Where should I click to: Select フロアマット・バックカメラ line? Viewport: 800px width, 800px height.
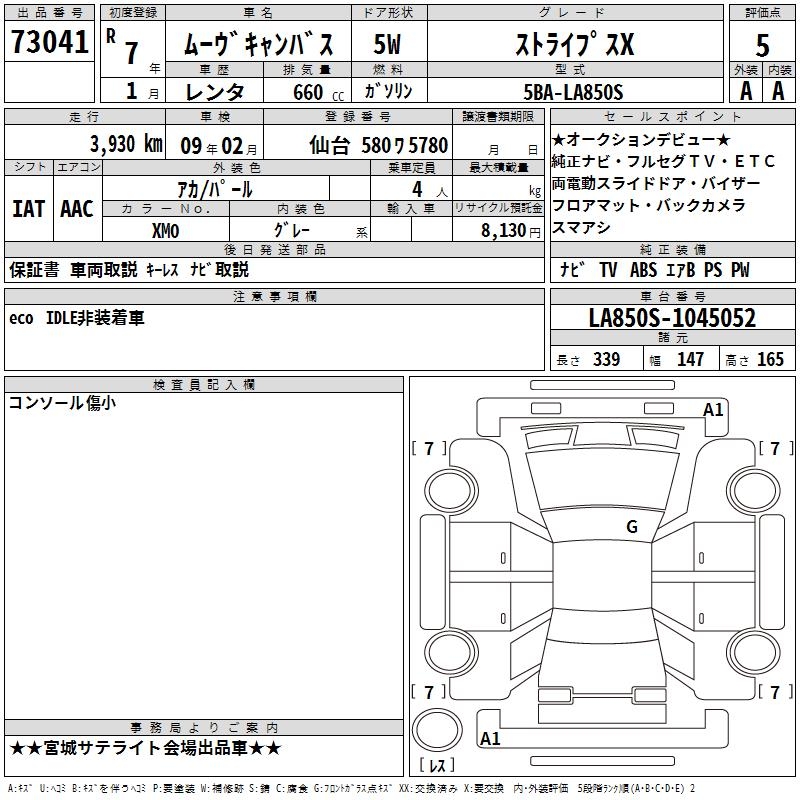[649, 205]
